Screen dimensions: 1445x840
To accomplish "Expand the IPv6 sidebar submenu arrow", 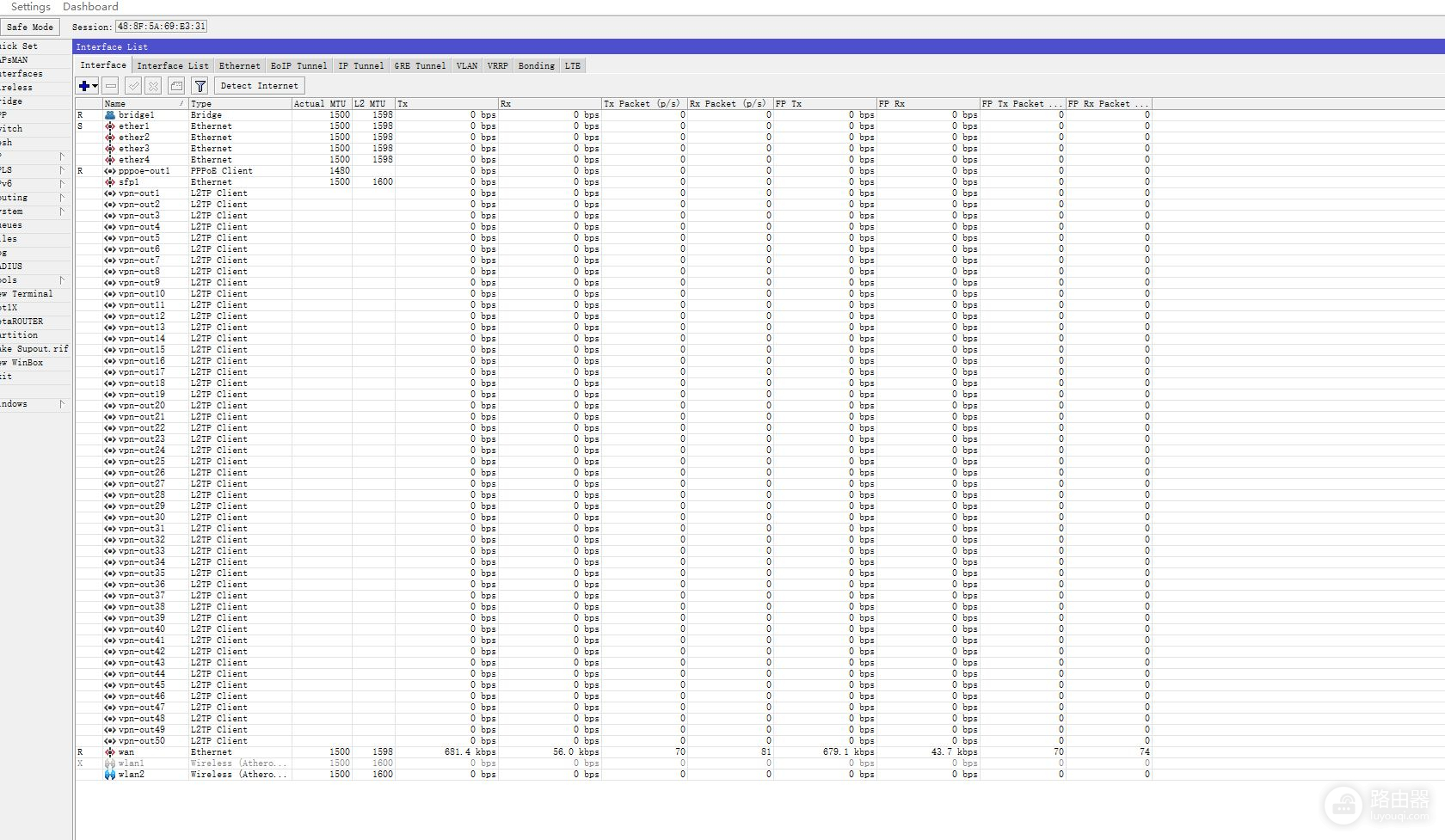I will [62, 184].
